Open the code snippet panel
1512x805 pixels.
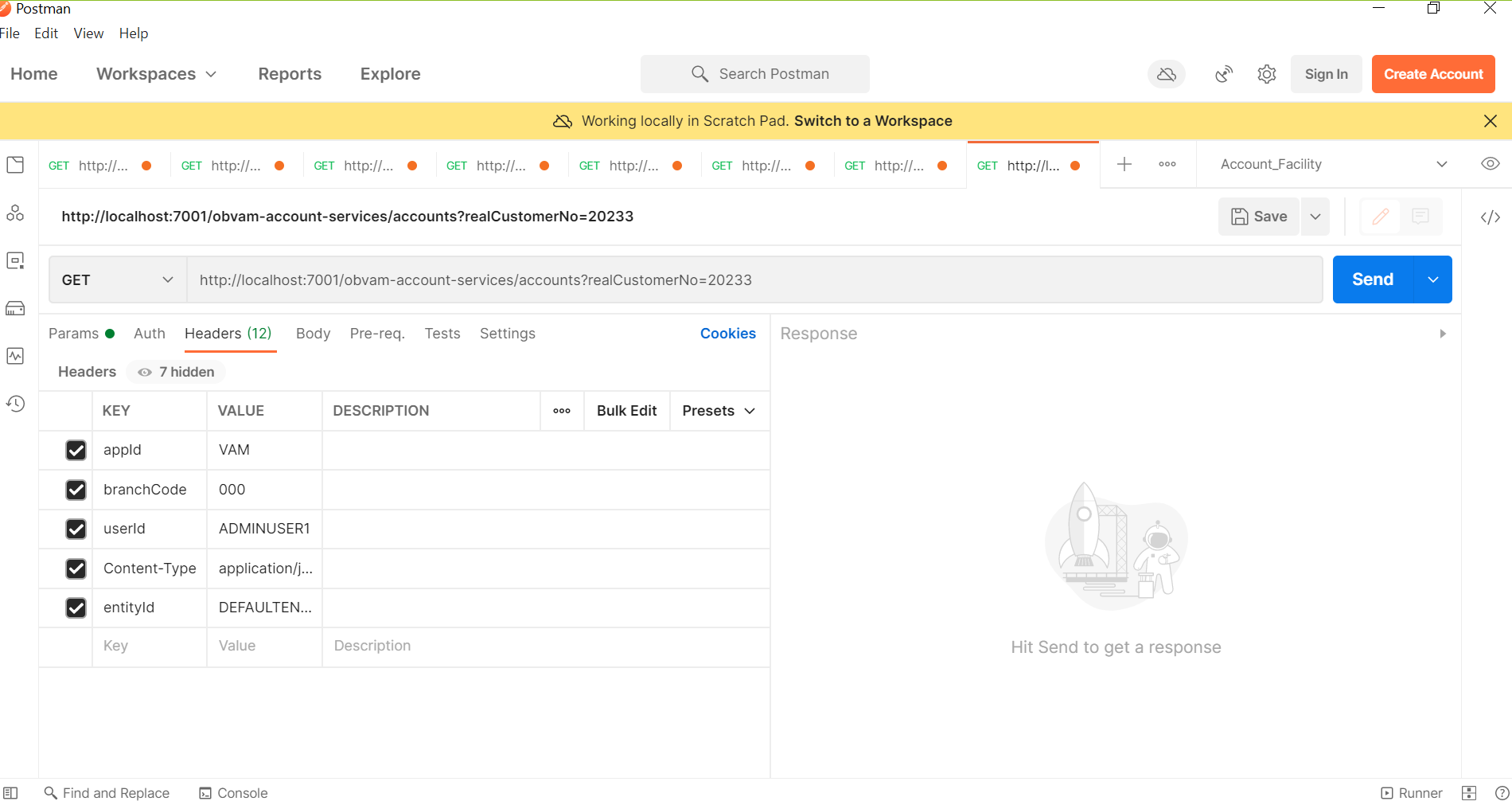coord(1491,217)
